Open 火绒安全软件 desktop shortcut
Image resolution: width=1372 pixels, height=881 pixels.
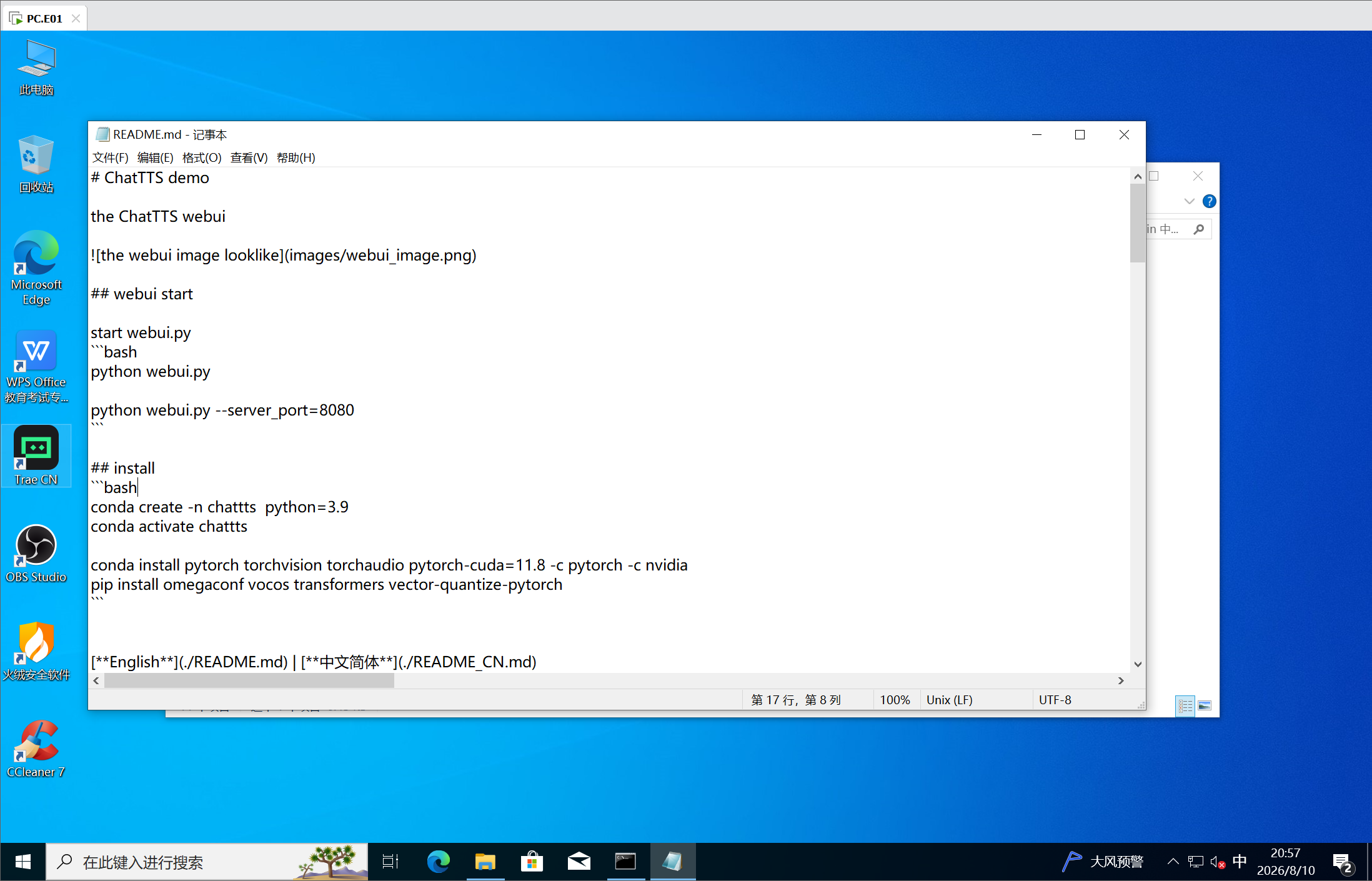point(36,651)
